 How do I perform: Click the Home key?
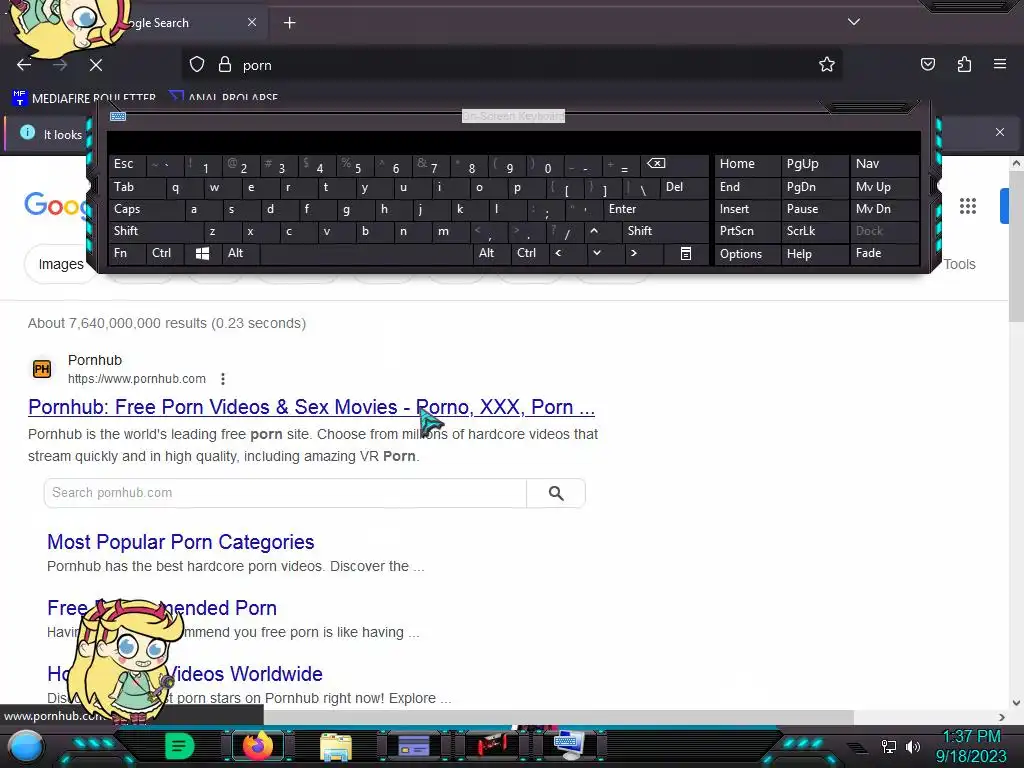pos(747,164)
